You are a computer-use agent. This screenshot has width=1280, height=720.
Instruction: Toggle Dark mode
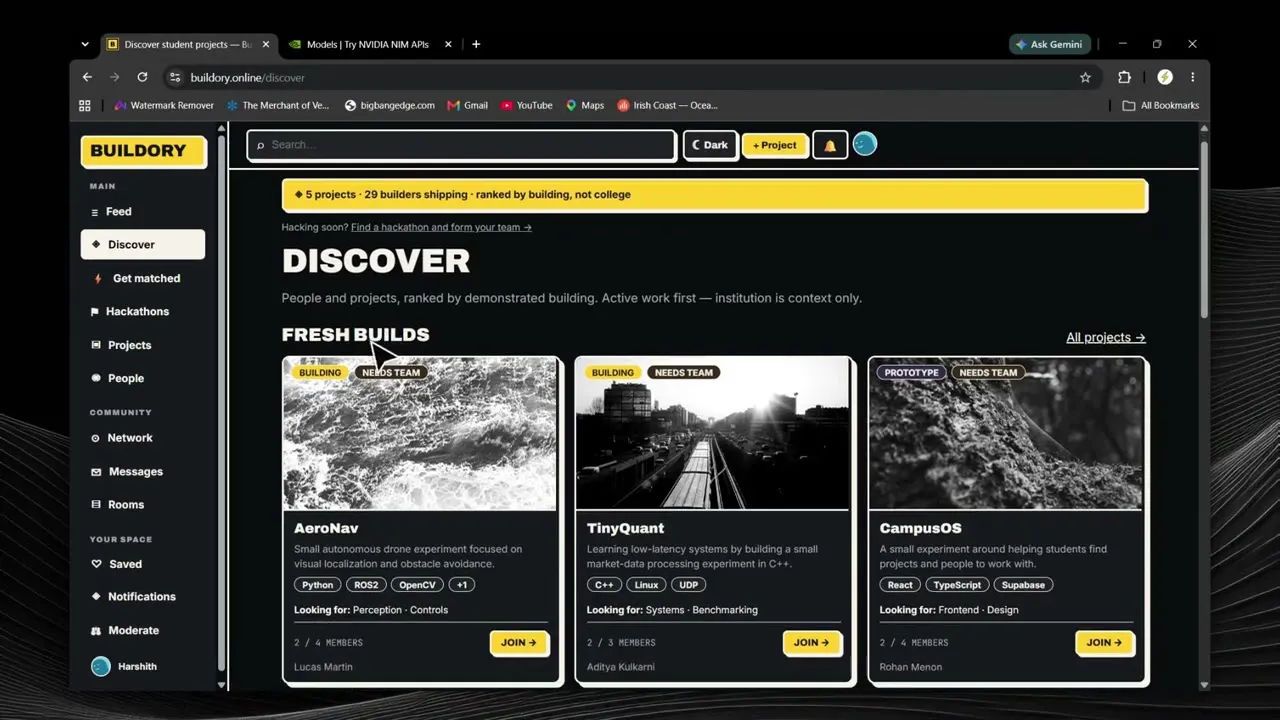710,145
